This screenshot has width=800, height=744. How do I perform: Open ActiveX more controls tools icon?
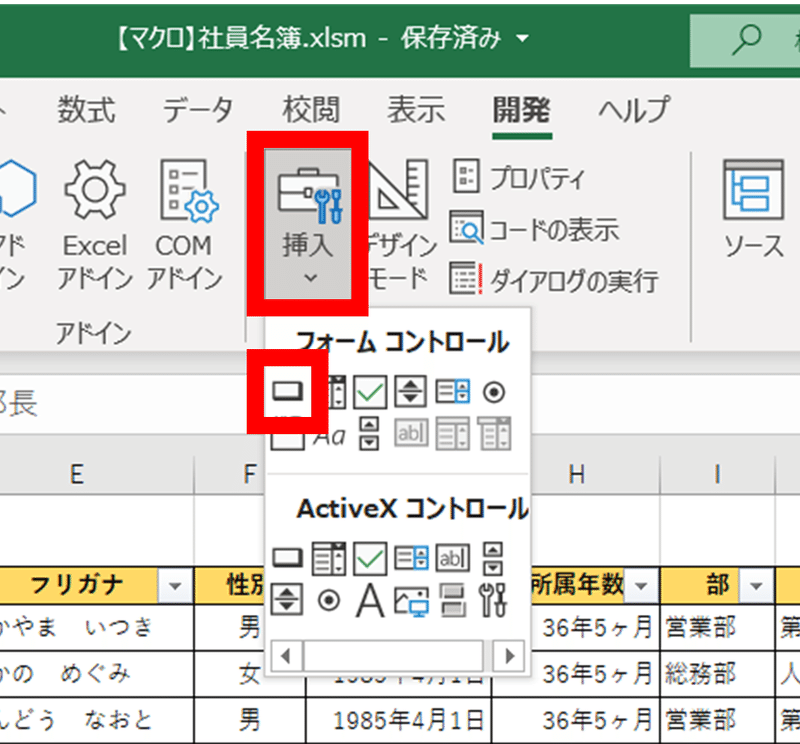click(493, 600)
